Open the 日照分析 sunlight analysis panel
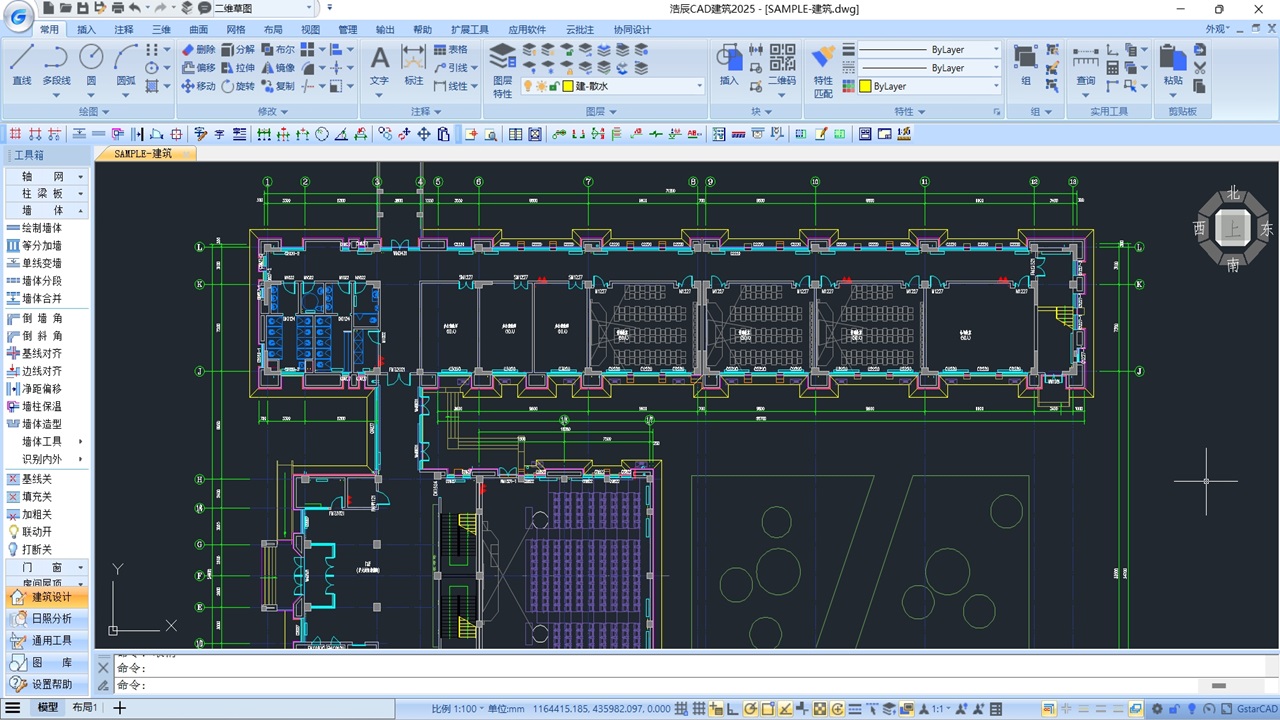The image size is (1280, 720). [51, 619]
